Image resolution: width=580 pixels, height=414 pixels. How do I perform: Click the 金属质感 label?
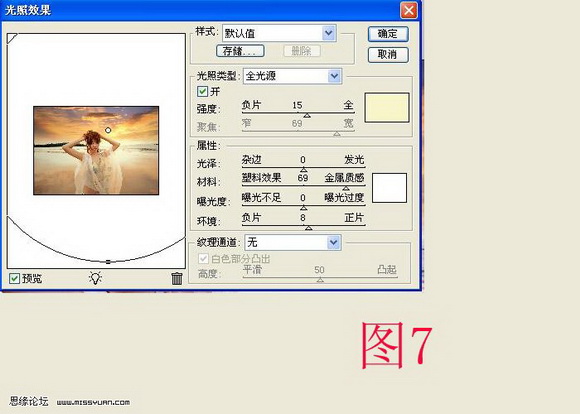(344, 178)
